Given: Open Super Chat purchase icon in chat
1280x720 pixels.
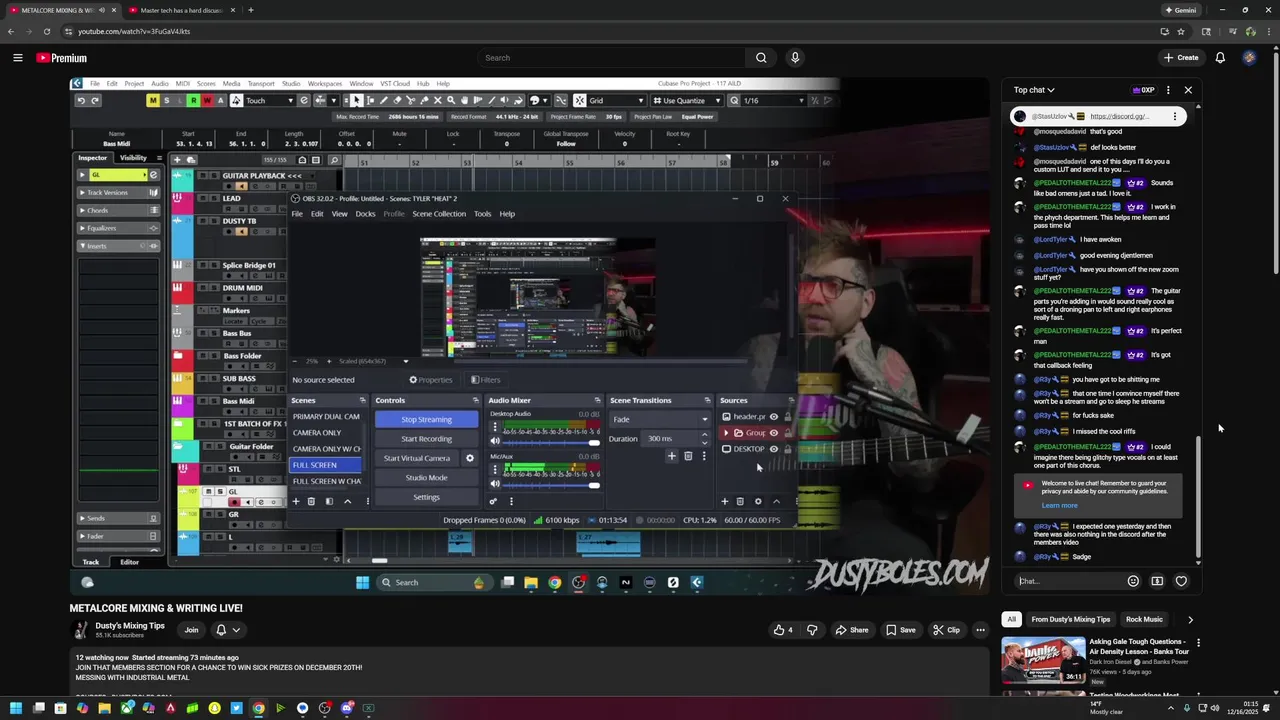Looking at the screenshot, I should [1157, 581].
